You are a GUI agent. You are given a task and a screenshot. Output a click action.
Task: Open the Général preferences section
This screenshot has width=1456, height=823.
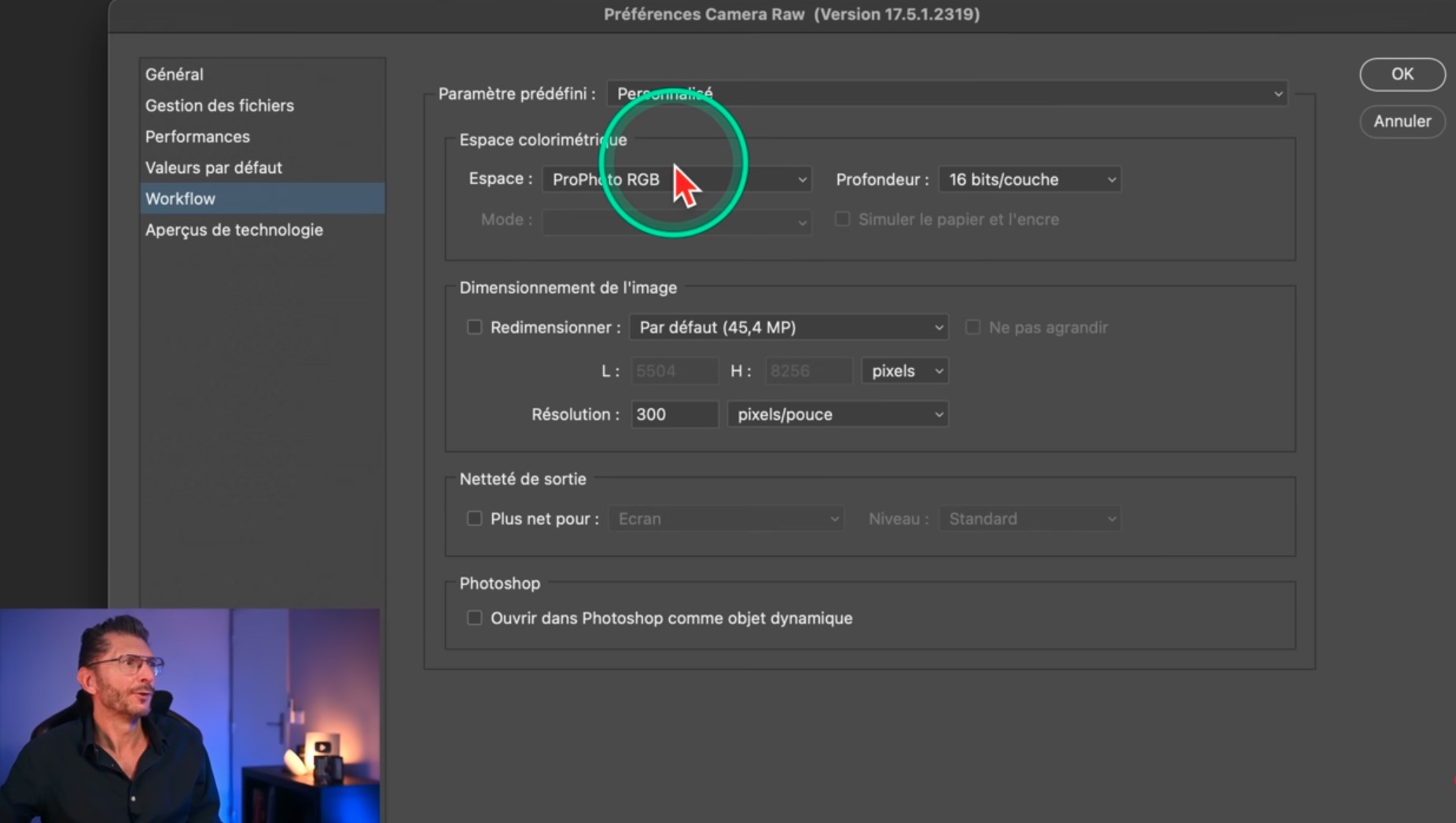[x=175, y=74]
